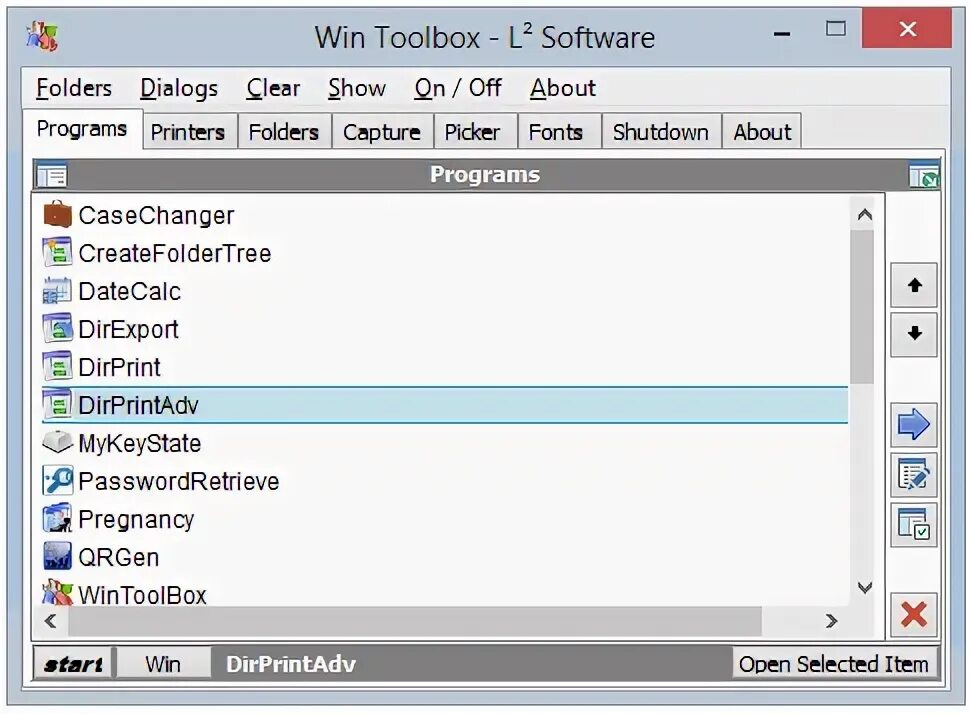
Task: Click the list icon left of Programs header
Action: pos(51,175)
